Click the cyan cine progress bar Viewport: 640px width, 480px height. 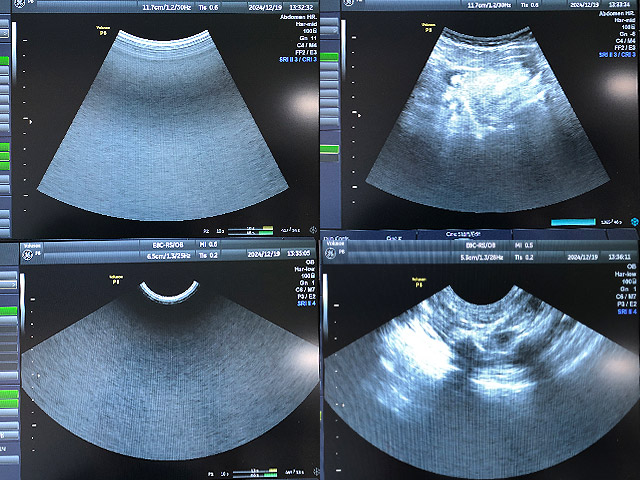[x=573, y=222]
